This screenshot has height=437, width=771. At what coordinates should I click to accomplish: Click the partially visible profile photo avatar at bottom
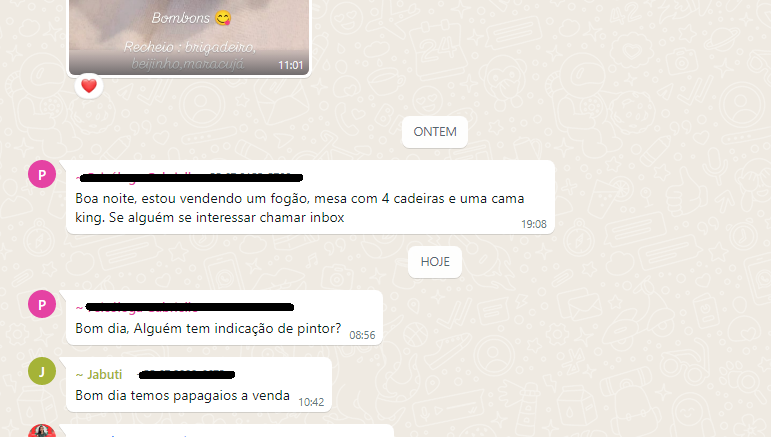coord(42,431)
